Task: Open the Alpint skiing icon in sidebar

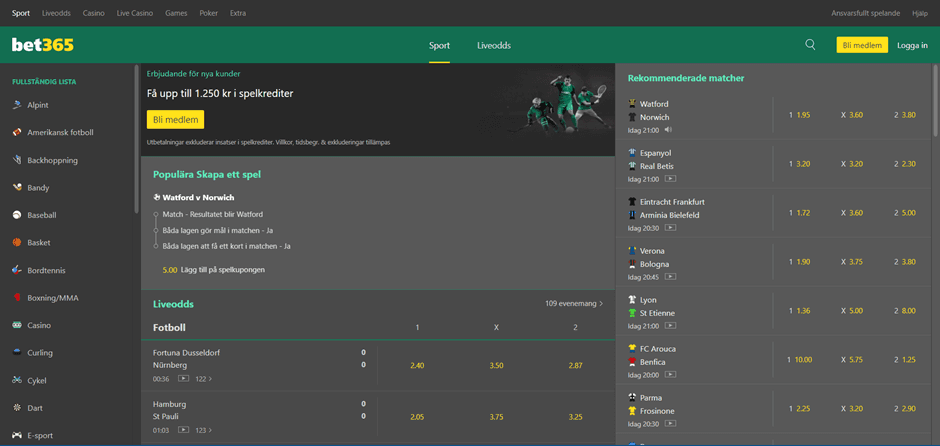Action: tap(17, 105)
